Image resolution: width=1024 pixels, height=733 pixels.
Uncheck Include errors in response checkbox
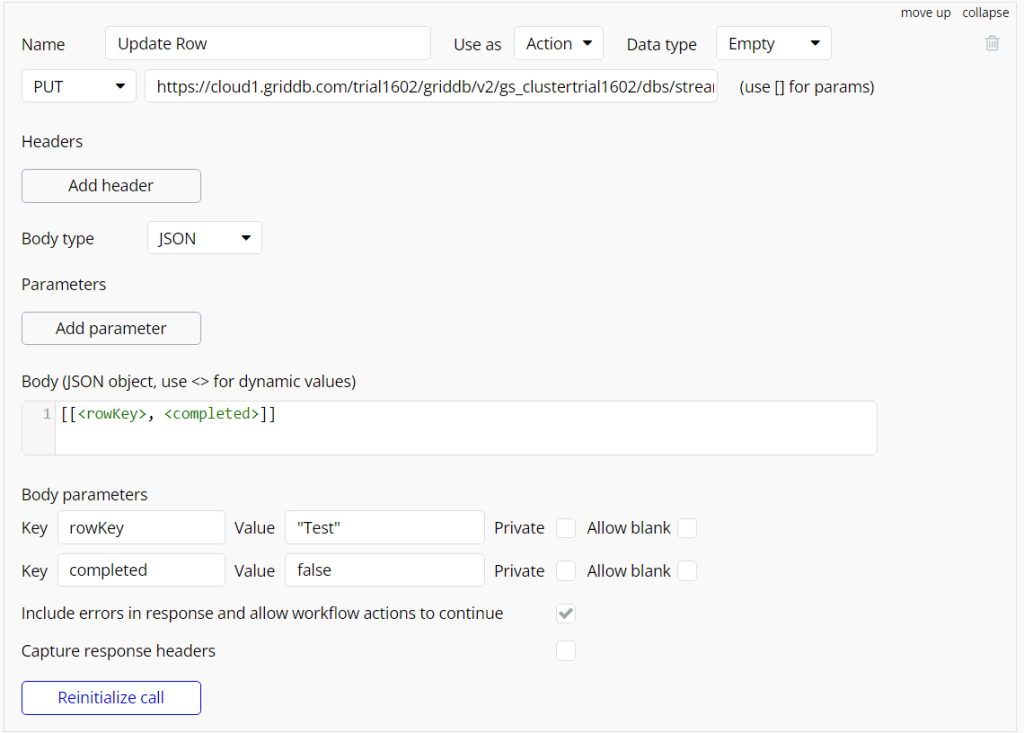566,613
